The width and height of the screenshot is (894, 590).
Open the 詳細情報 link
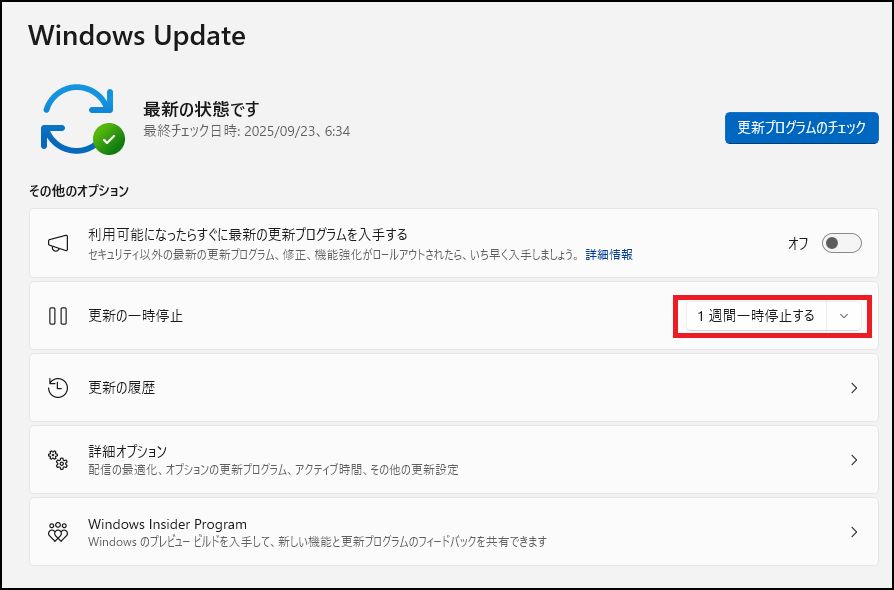pyautogui.click(x=609, y=255)
